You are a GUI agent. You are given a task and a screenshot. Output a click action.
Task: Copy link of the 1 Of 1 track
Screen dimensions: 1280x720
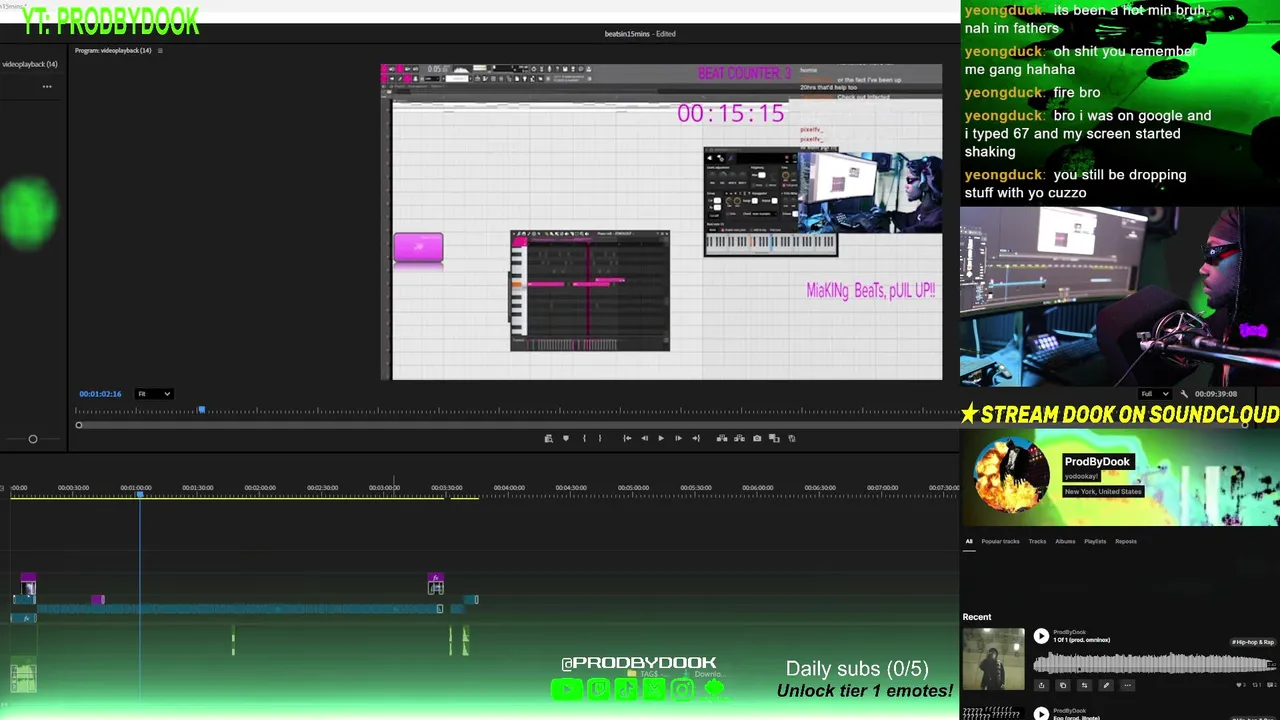[x=1063, y=685]
